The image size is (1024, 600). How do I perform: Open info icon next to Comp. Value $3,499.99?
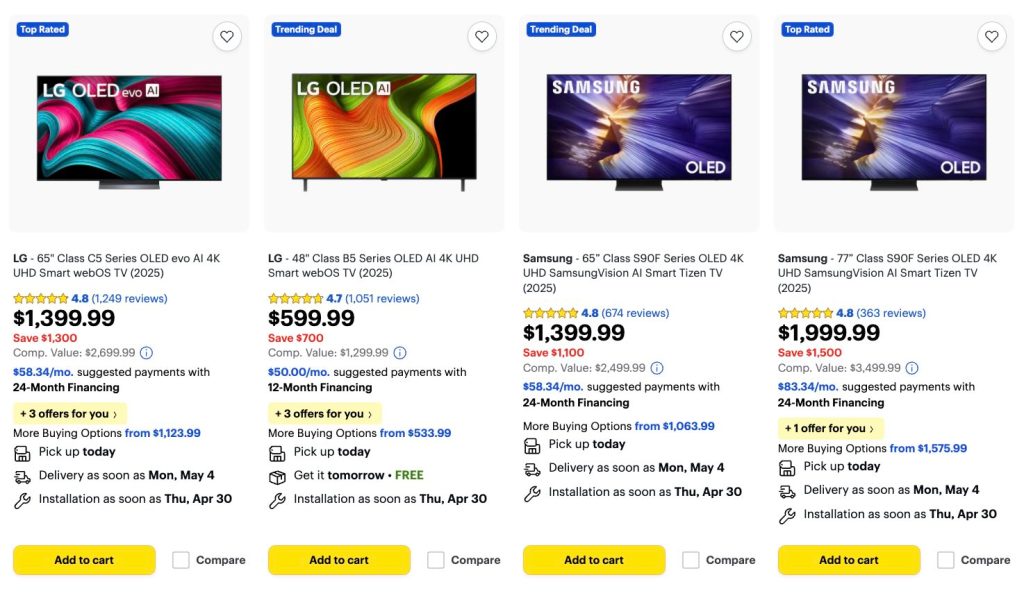(x=911, y=368)
